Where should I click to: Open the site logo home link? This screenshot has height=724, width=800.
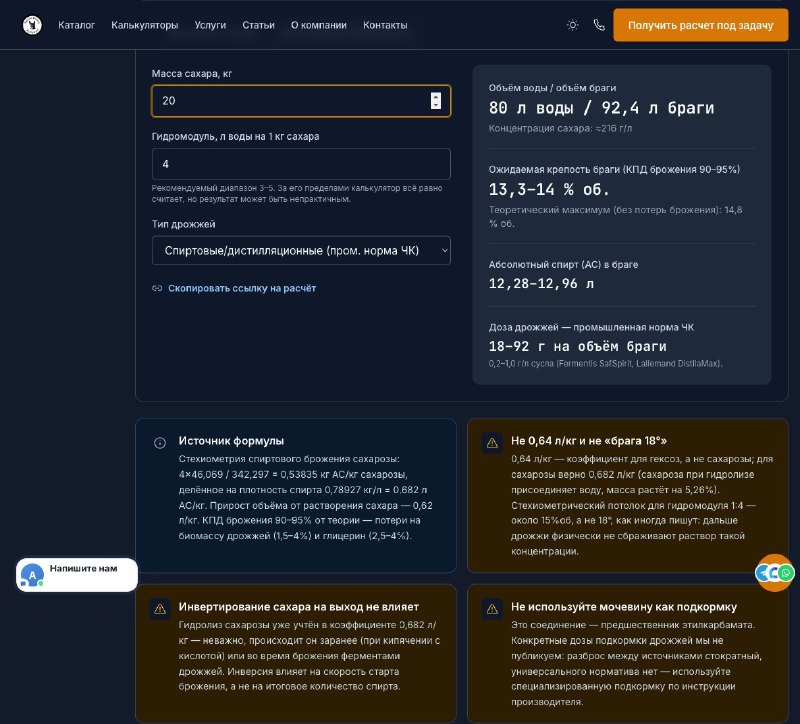tap(32, 25)
